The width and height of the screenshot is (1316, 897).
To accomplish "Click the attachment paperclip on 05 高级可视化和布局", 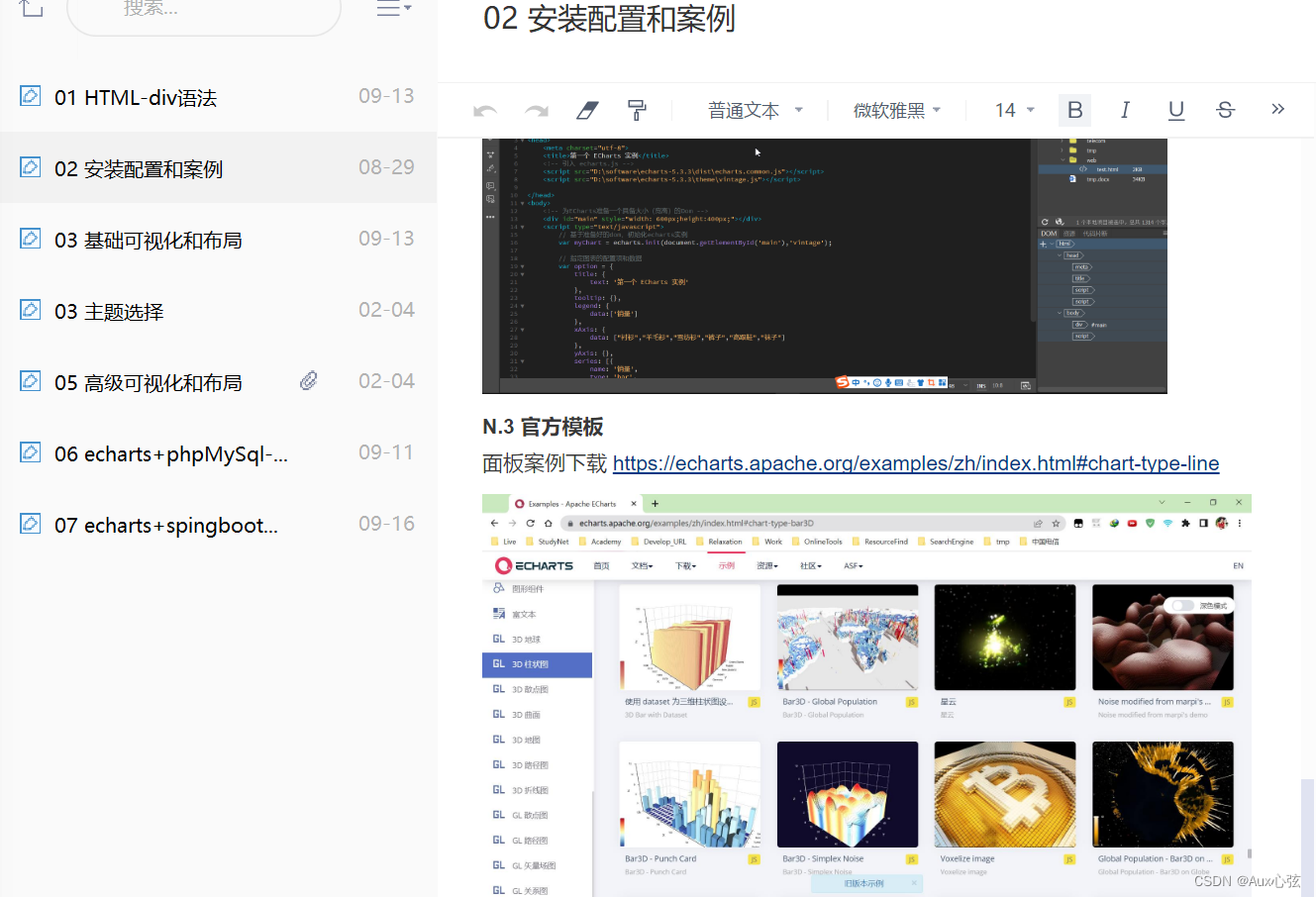I will click(308, 380).
